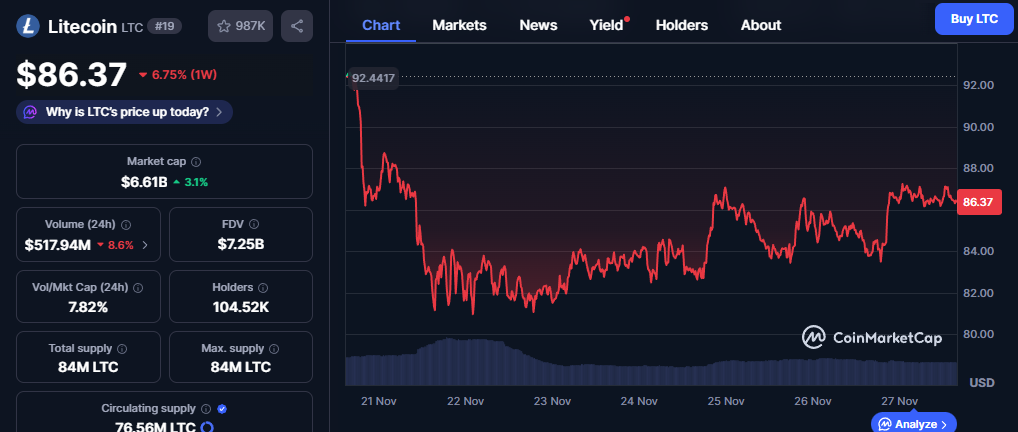Image resolution: width=1018 pixels, height=432 pixels.
Task: Click the Vol/Mkt Cap info icon
Action: (138, 287)
